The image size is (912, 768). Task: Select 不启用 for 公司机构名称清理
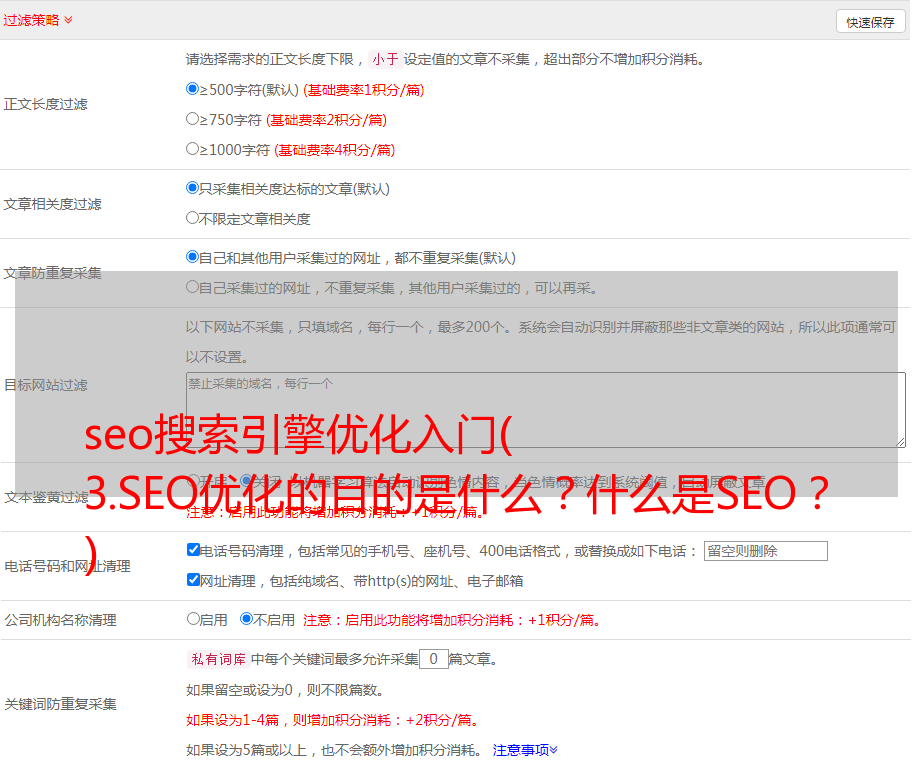coord(246,619)
